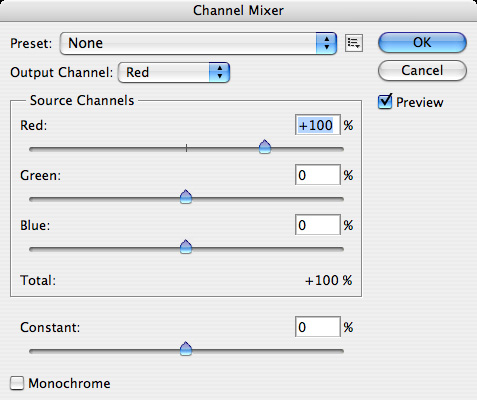Screen dimensions: 477x400
Task: Open the Preset dropdown showing None
Action: coord(198,43)
